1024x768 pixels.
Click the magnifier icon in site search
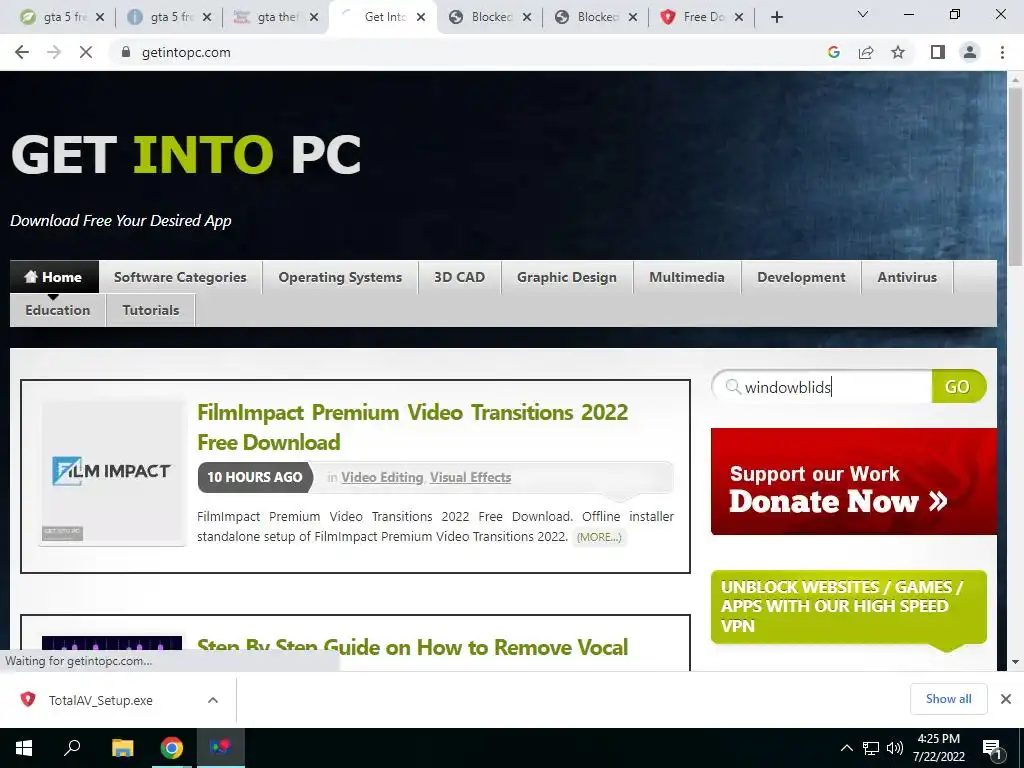coord(733,387)
